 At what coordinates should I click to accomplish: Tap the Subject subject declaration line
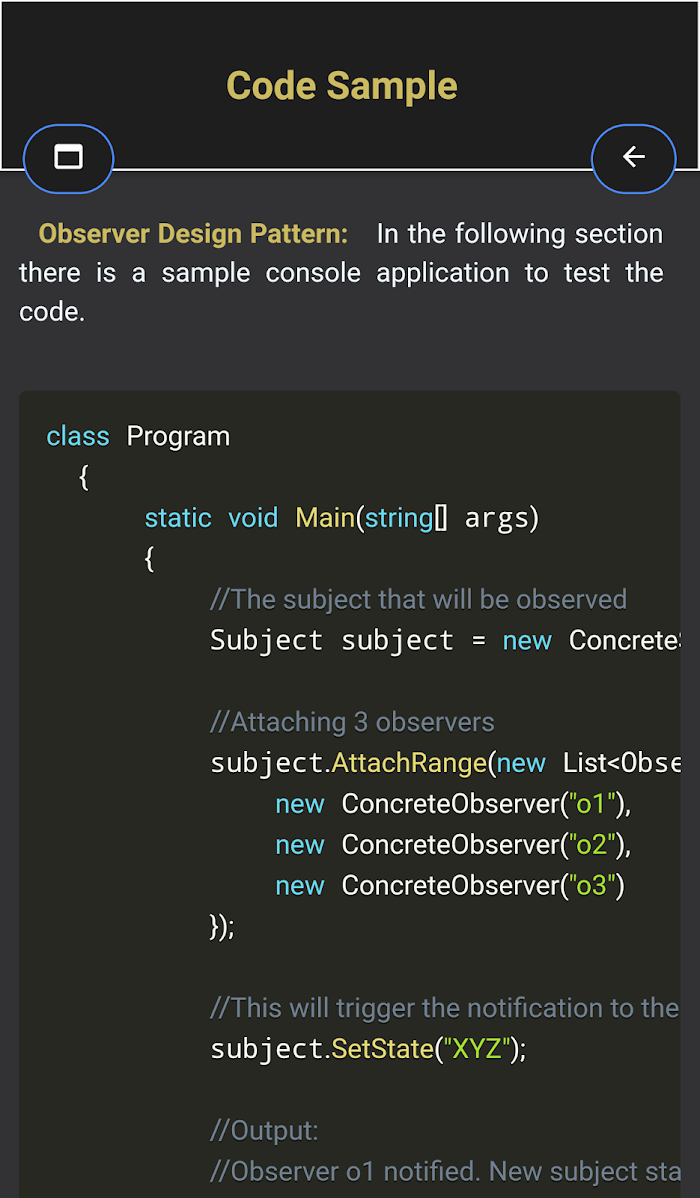445,640
